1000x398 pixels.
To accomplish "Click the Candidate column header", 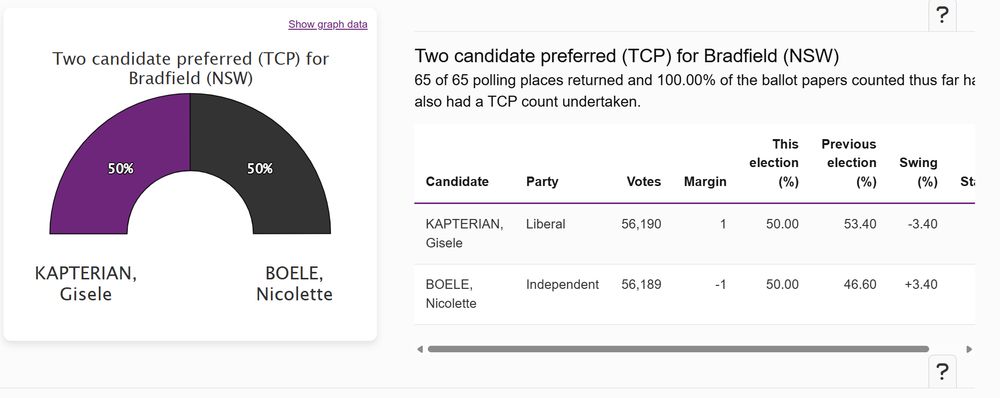I will click(x=457, y=182).
